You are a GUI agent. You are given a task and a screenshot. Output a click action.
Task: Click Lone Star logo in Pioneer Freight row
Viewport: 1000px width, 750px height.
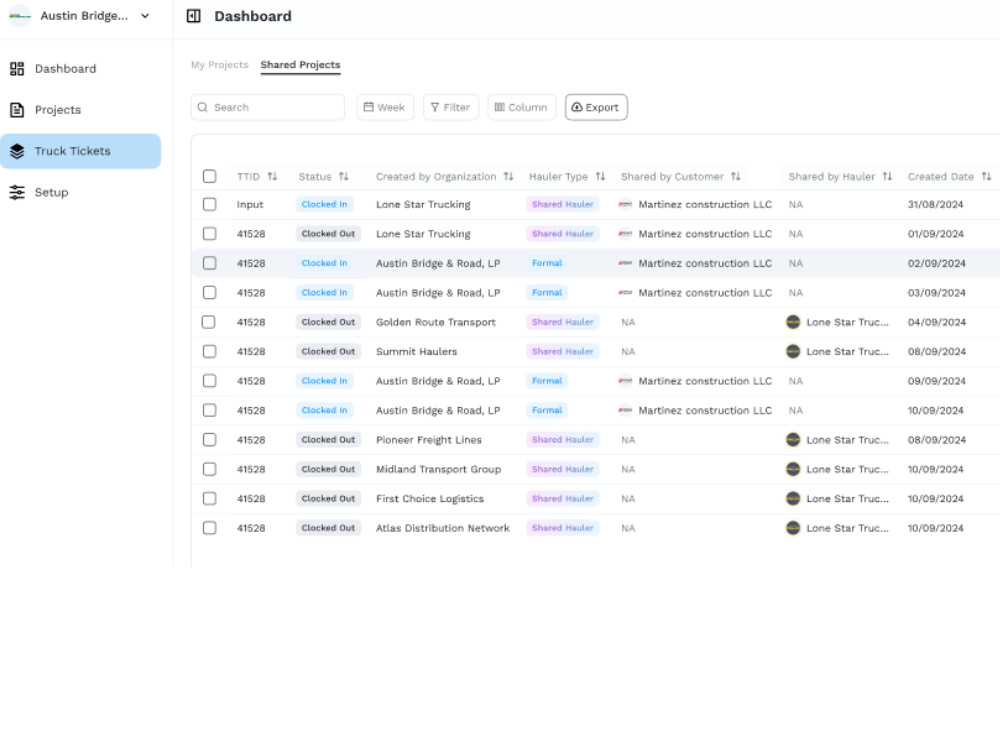[x=793, y=440]
